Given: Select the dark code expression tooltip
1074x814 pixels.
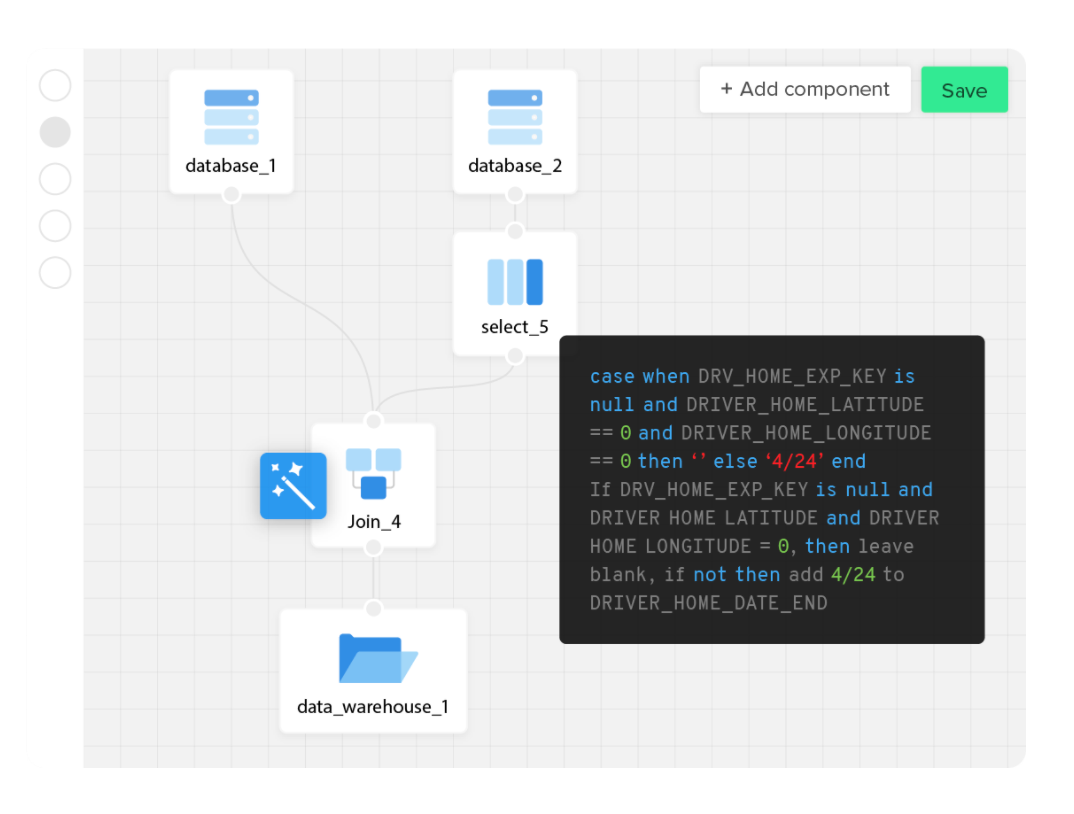Looking at the screenshot, I should (772, 489).
